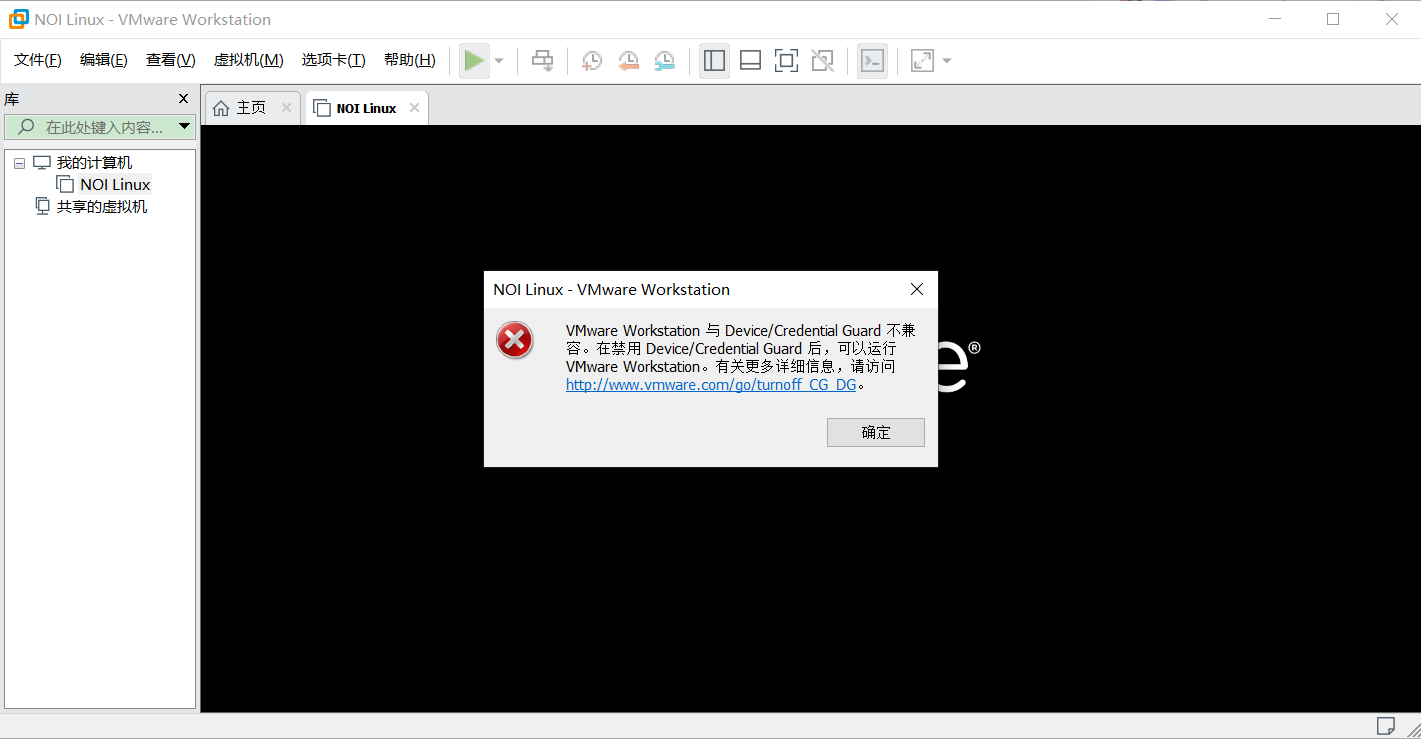Image resolution: width=1421 pixels, height=739 pixels.
Task: Show or hide the library panel
Action: point(714,60)
